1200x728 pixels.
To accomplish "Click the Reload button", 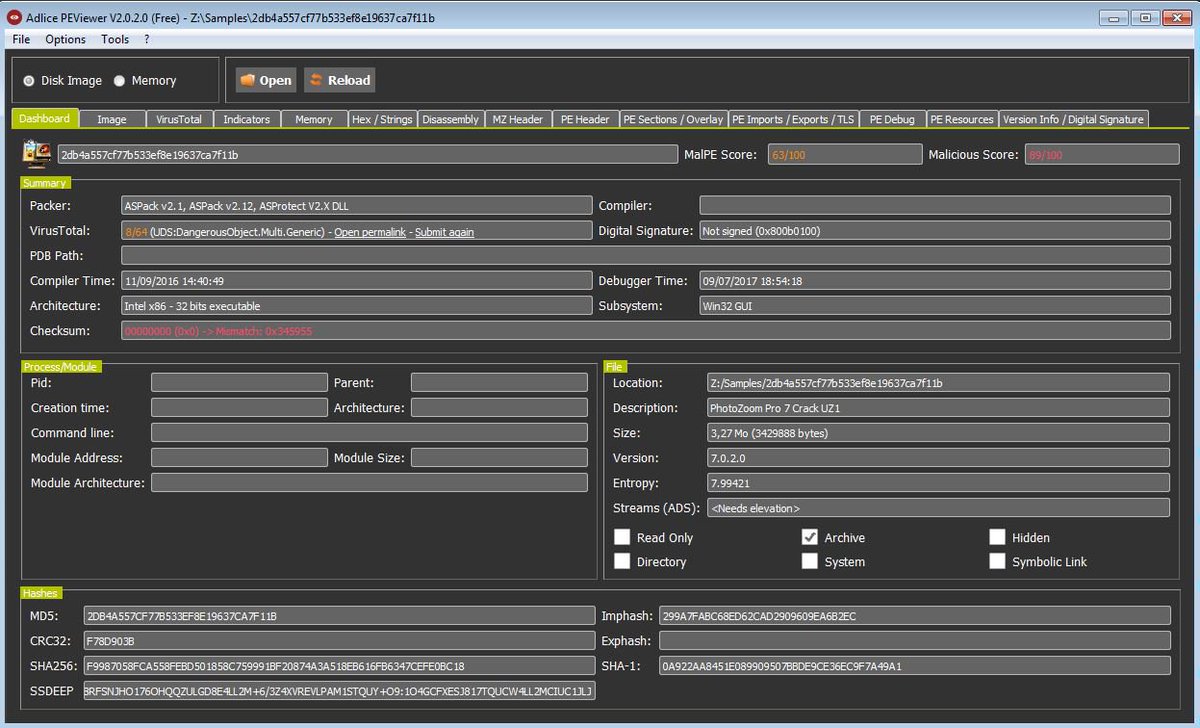I will pyautogui.click(x=339, y=80).
